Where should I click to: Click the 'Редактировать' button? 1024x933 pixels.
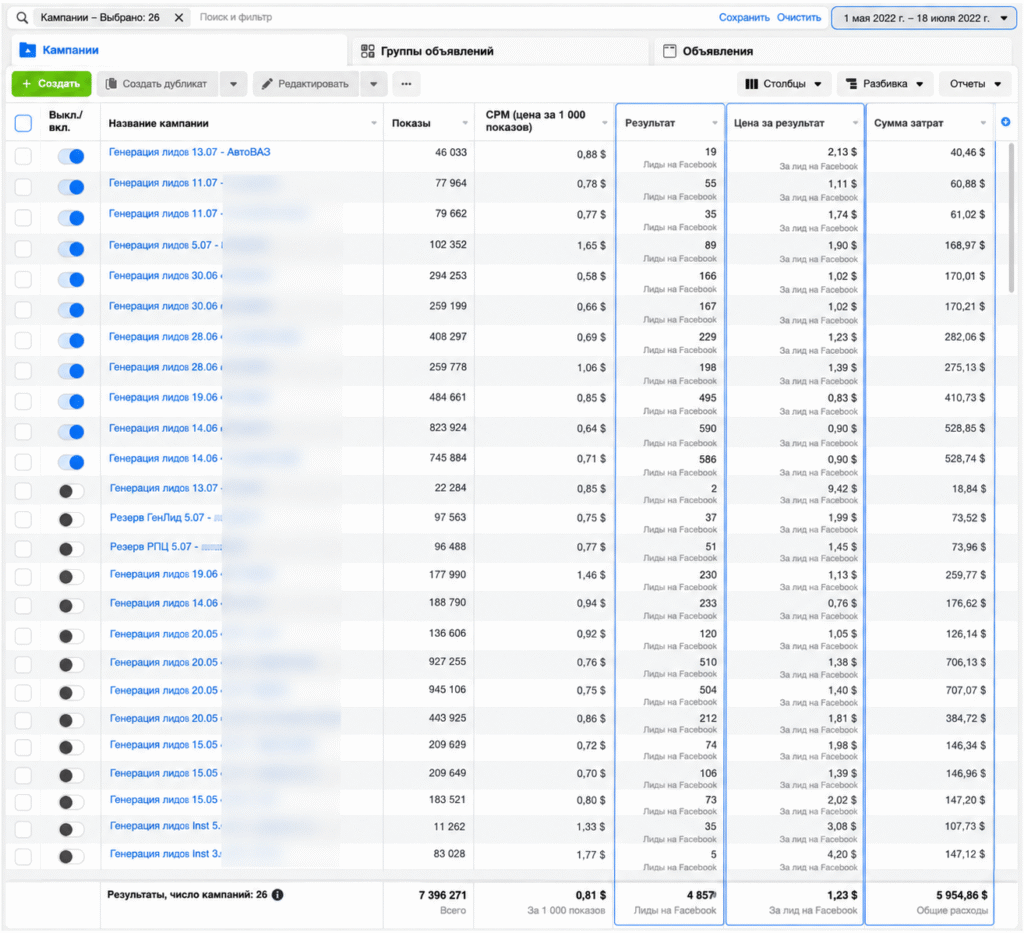306,84
